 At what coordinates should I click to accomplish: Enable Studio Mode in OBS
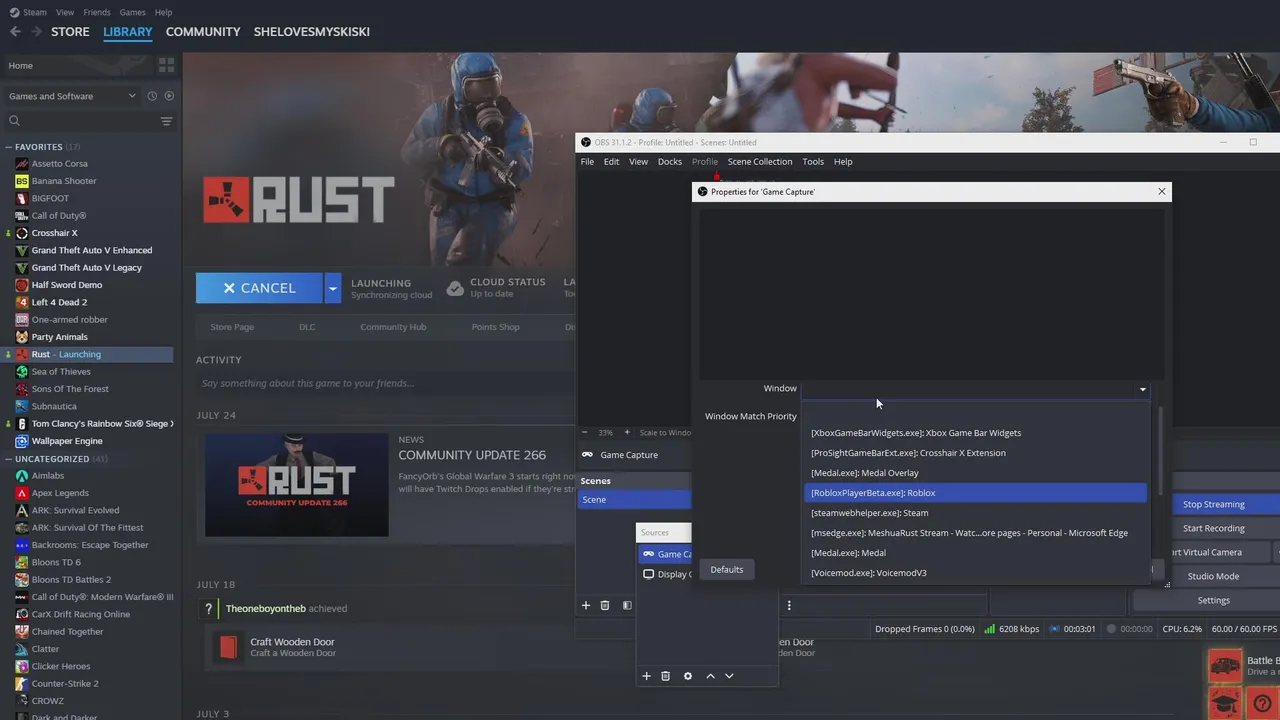click(1214, 577)
